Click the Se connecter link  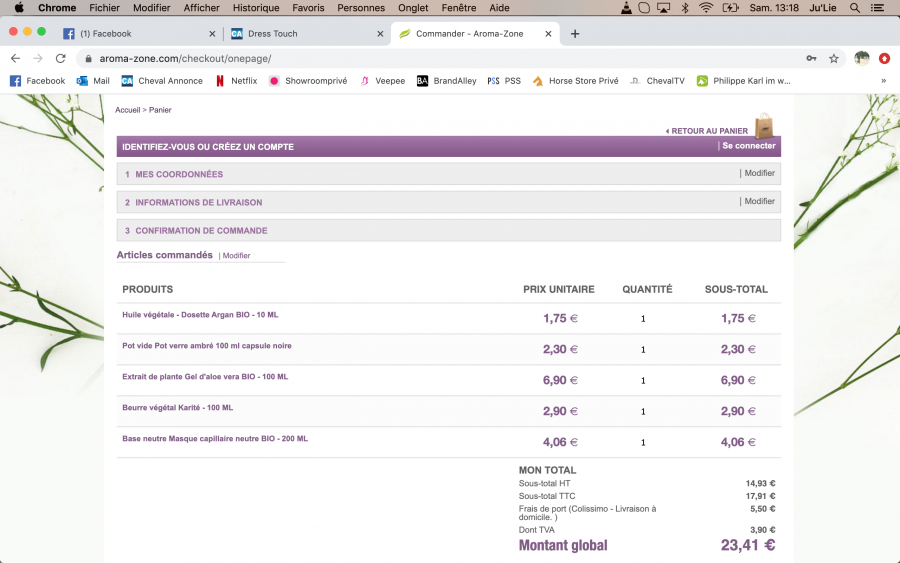(748, 146)
